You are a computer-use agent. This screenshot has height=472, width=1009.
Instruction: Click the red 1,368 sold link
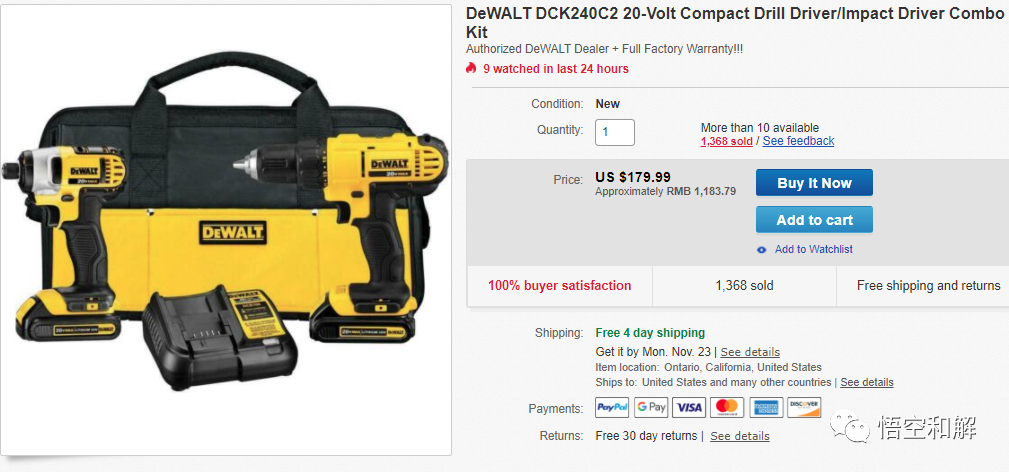click(727, 142)
